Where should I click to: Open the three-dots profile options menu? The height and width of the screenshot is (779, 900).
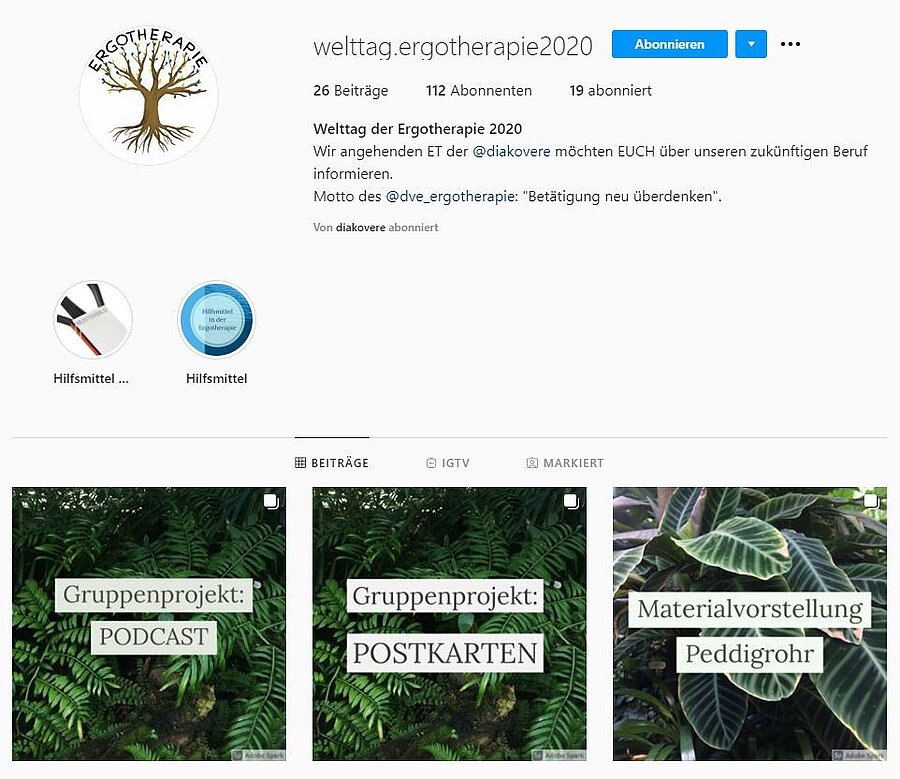tap(790, 44)
